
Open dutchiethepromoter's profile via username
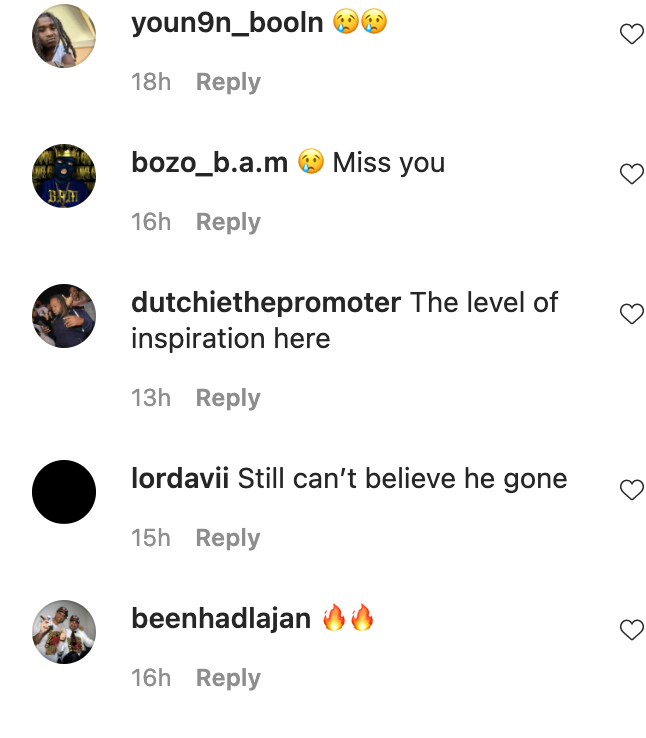266,302
